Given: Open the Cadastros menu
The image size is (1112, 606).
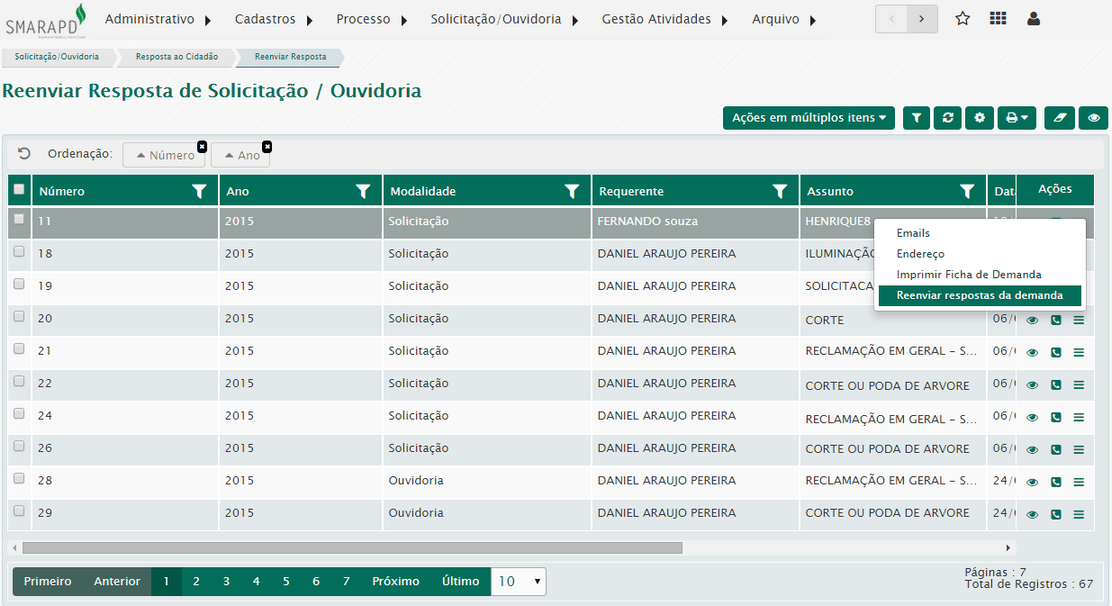Looking at the screenshot, I should (x=274, y=19).
